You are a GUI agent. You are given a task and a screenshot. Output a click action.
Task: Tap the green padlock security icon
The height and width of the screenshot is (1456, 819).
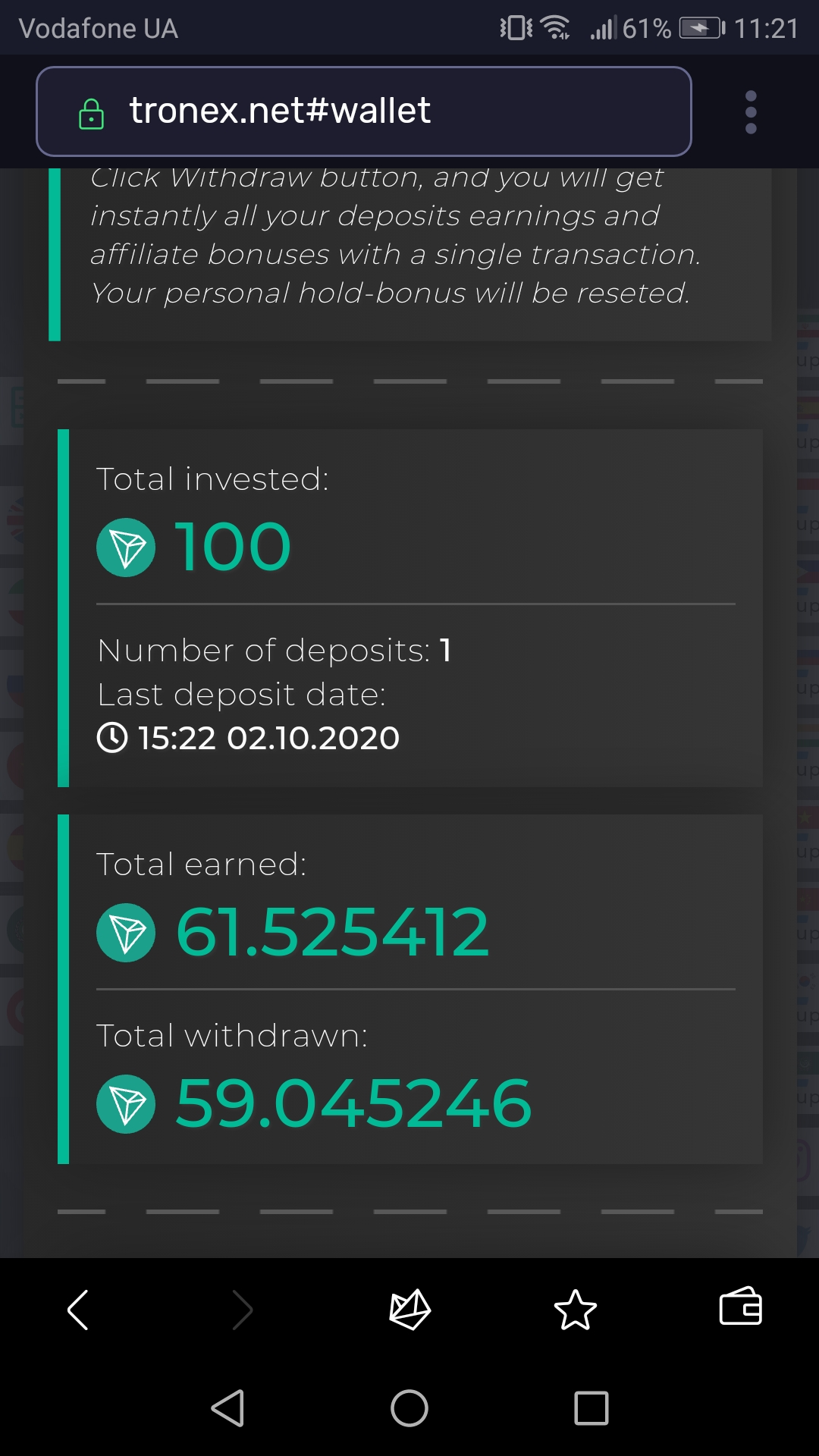[x=92, y=114]
